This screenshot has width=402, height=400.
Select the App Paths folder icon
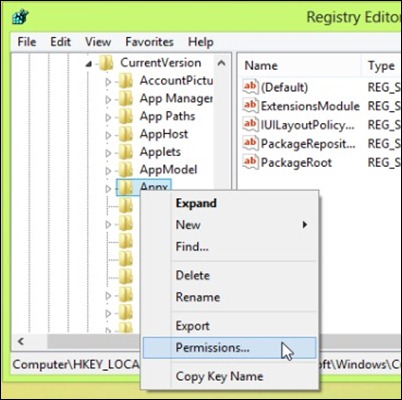(126, 116)
